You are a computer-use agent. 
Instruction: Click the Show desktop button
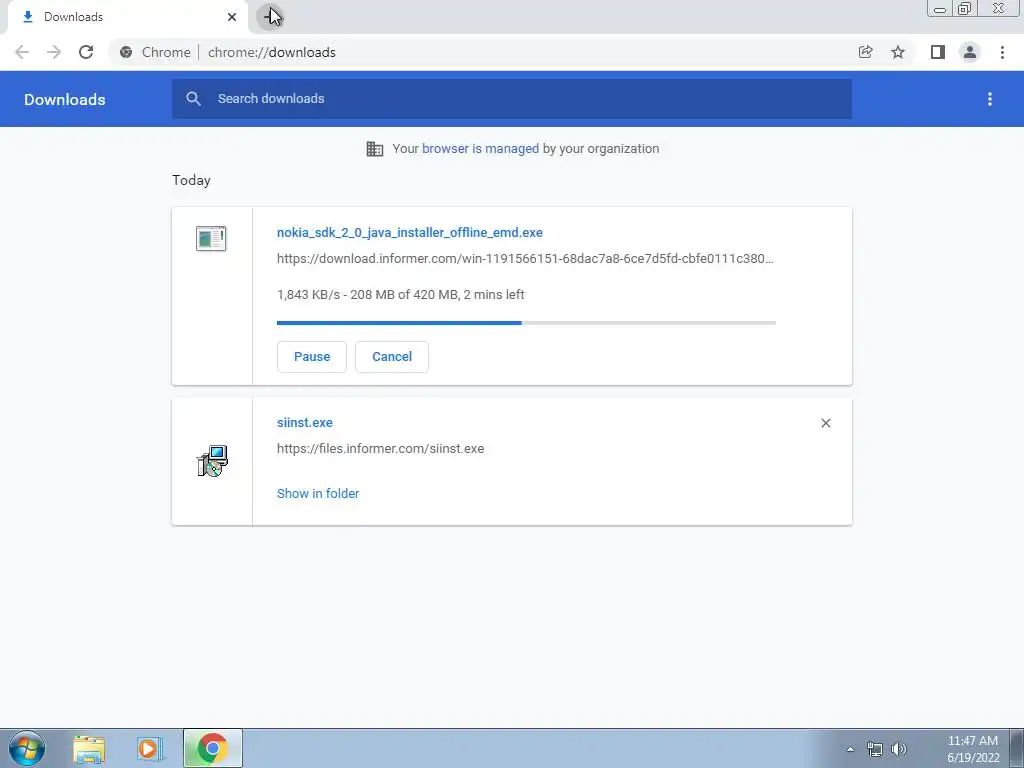point(1017,748)
